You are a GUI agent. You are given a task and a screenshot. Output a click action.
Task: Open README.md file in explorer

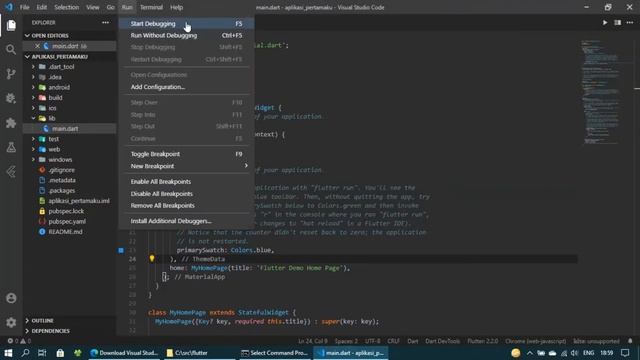65,231
